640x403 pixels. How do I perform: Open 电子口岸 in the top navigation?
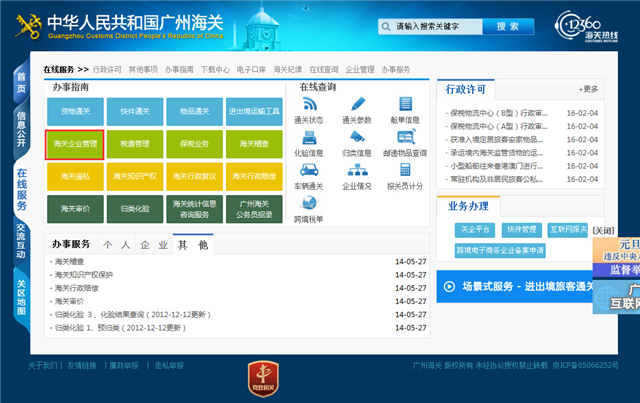click(251, 69)
